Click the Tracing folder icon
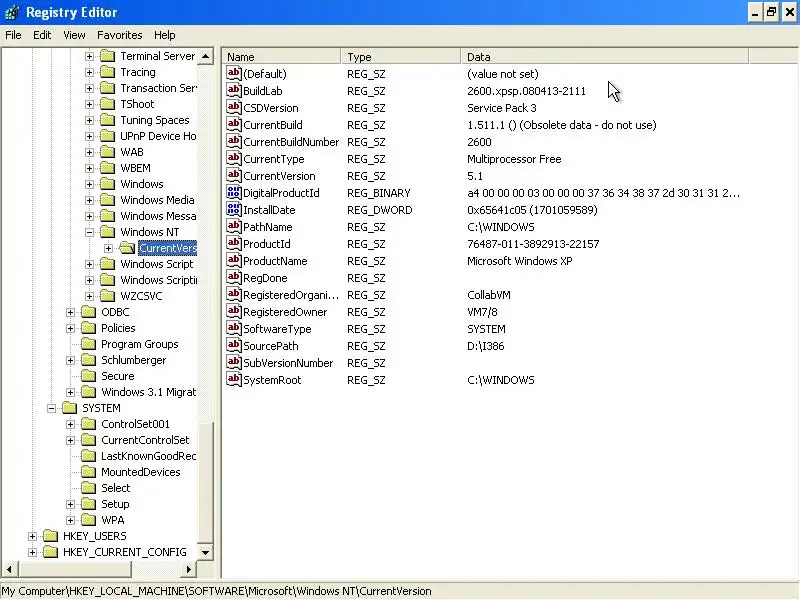Viewport: 800px width, 600px height. 108,72
